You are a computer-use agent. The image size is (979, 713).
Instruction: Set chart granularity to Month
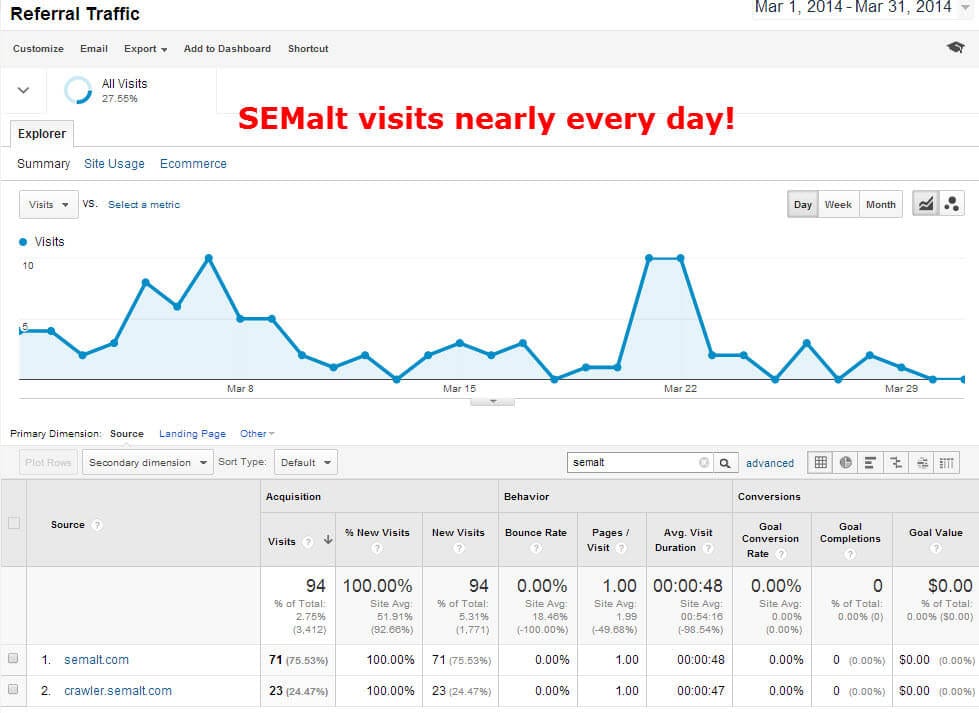pyautogui.click(x=880, y=204)
